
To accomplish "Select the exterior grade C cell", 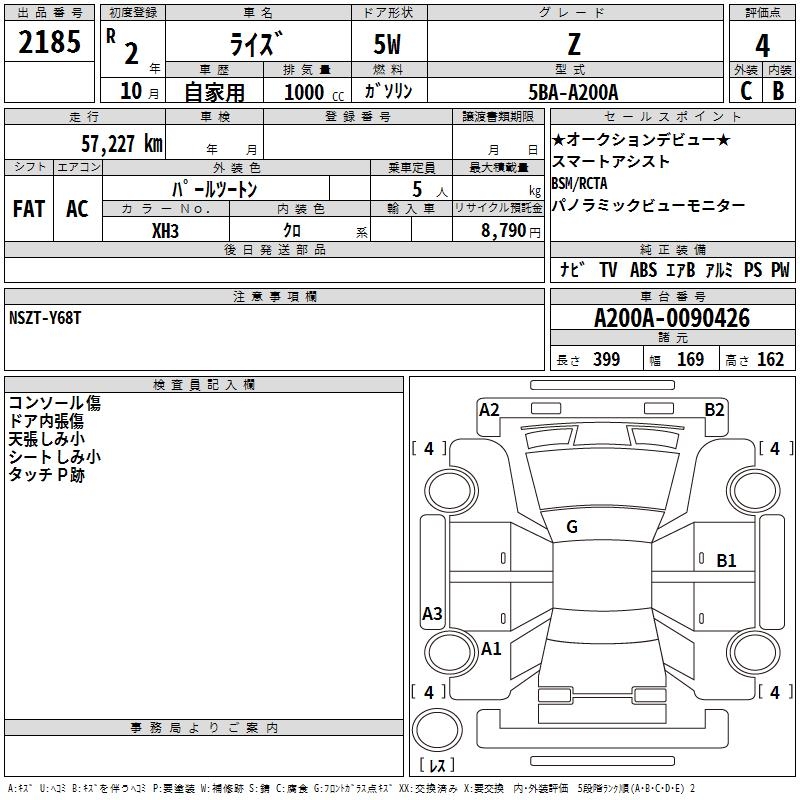I will coord(746,91).
